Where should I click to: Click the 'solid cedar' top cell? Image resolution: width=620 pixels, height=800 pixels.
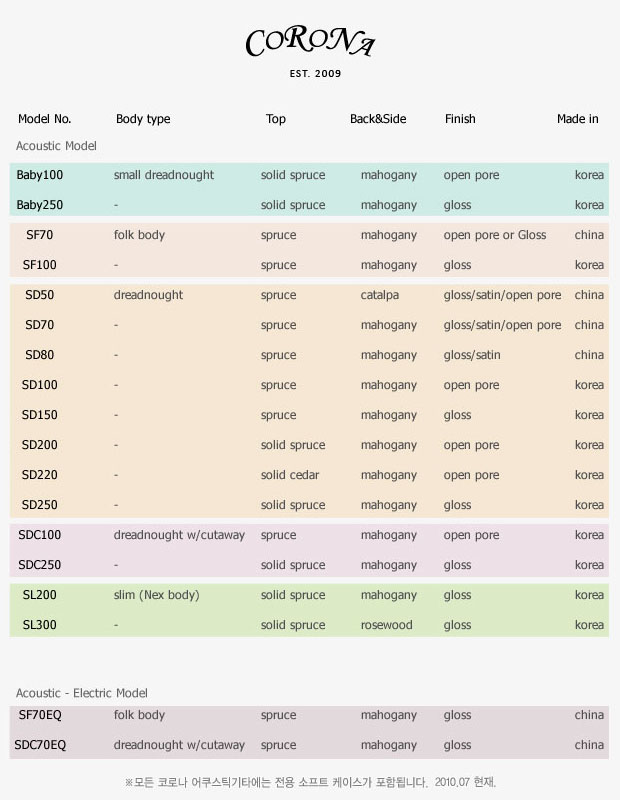click(290, 475)
